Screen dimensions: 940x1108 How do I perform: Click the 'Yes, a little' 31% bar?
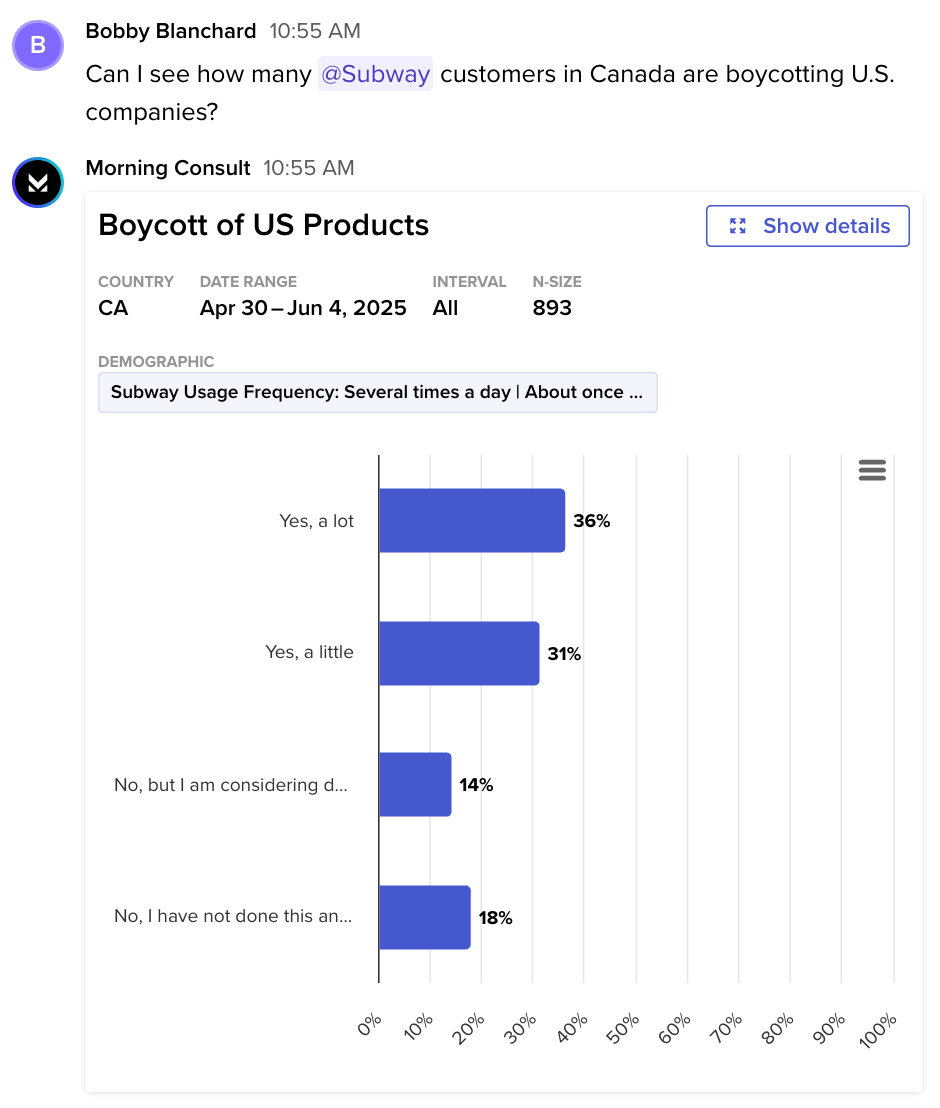pyautogui.click(x=458, y=653)
